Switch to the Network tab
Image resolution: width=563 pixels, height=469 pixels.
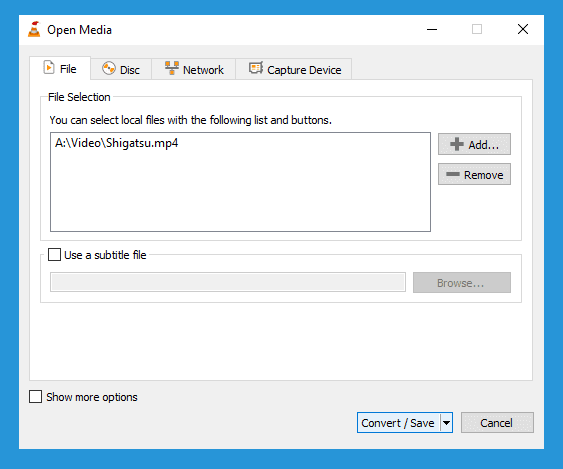(194, 69)
